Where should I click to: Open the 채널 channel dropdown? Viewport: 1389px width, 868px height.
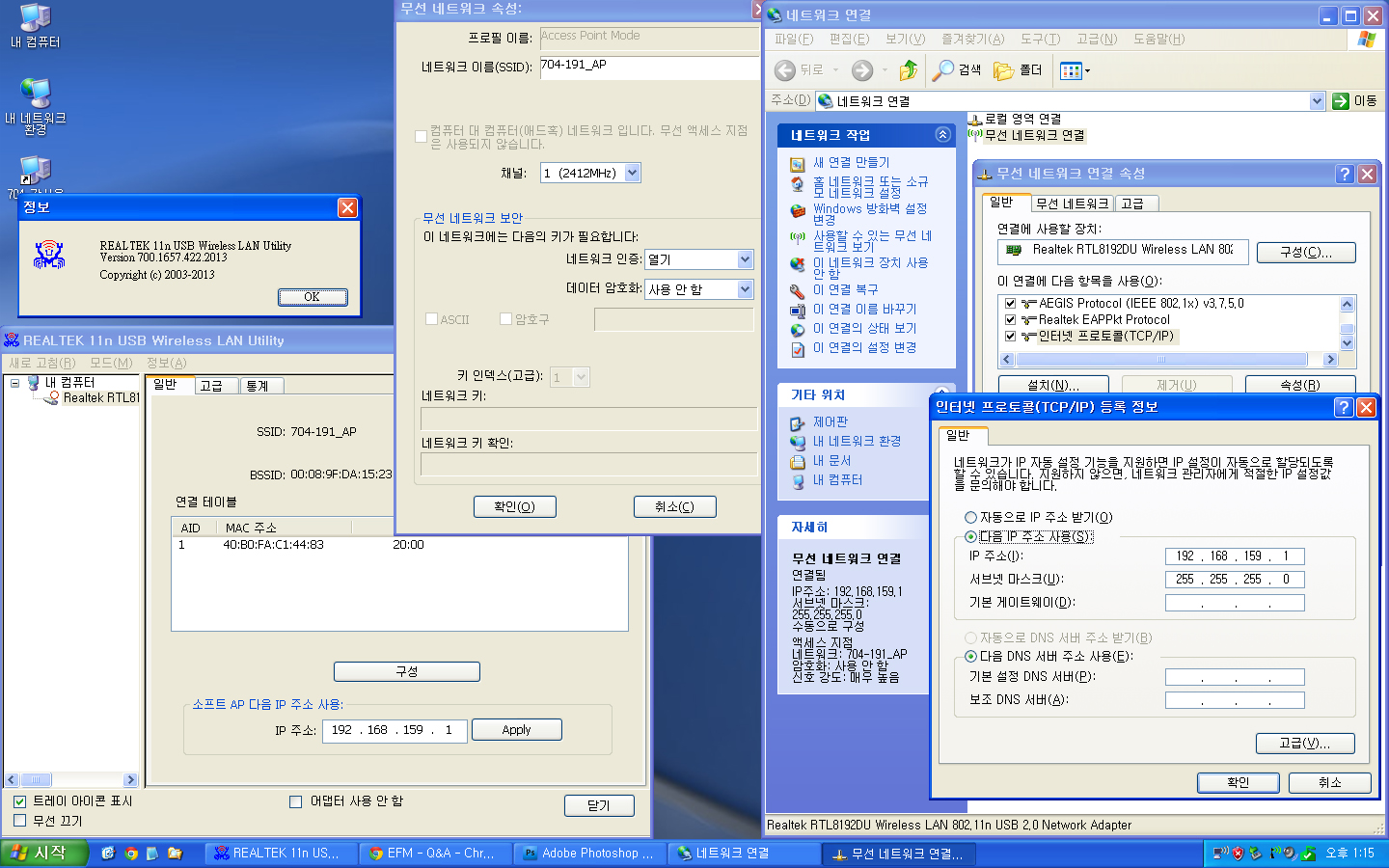[633, 174]
